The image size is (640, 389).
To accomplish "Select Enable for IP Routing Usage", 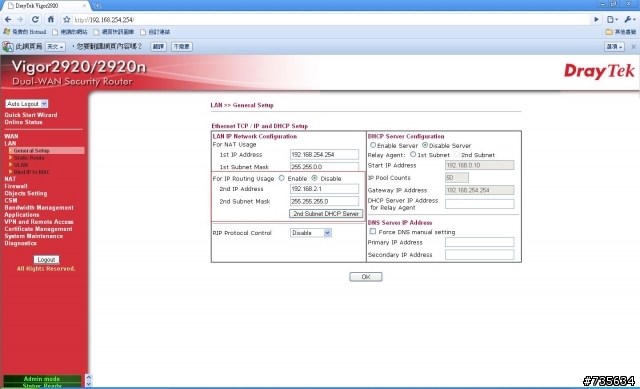I will click(282, 178).
